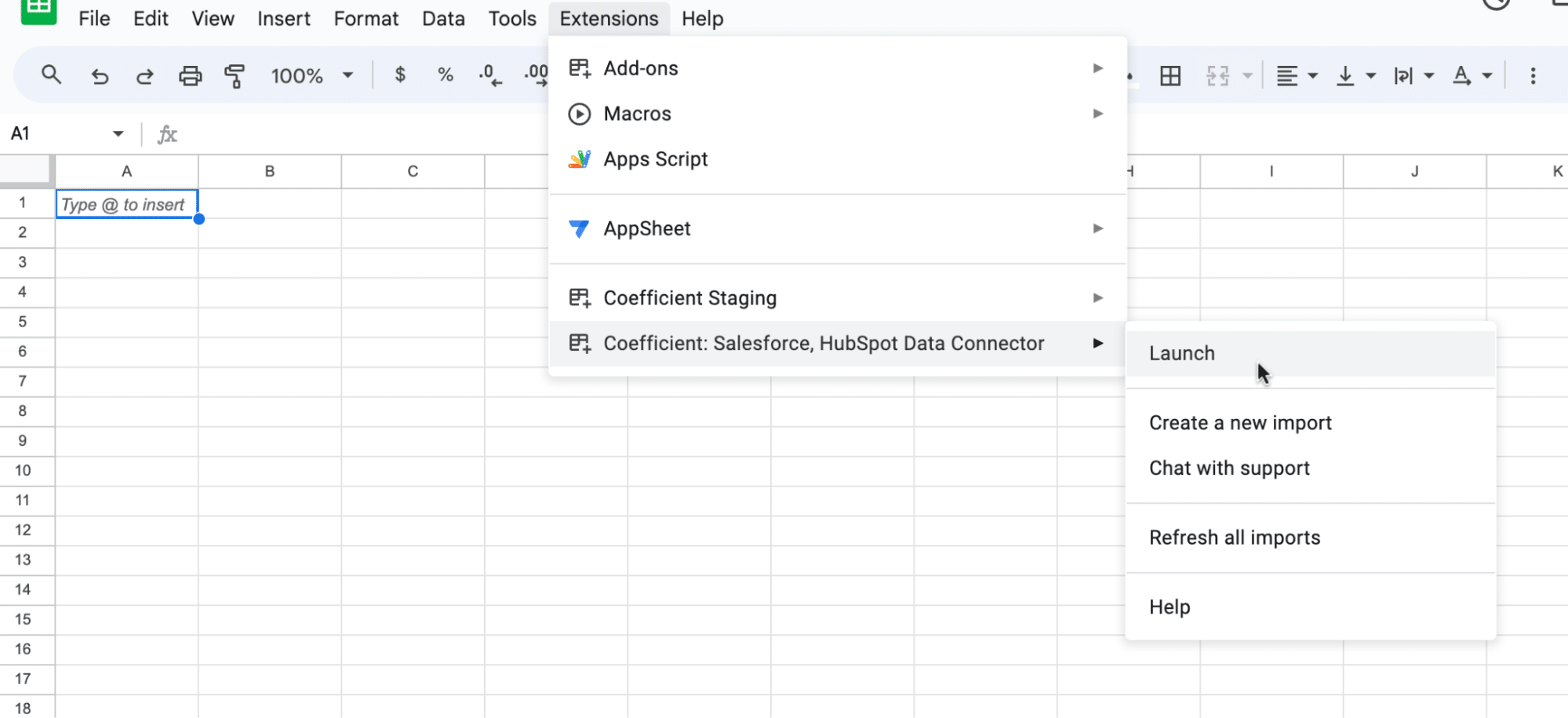Open the Data menu

[443, 19]
